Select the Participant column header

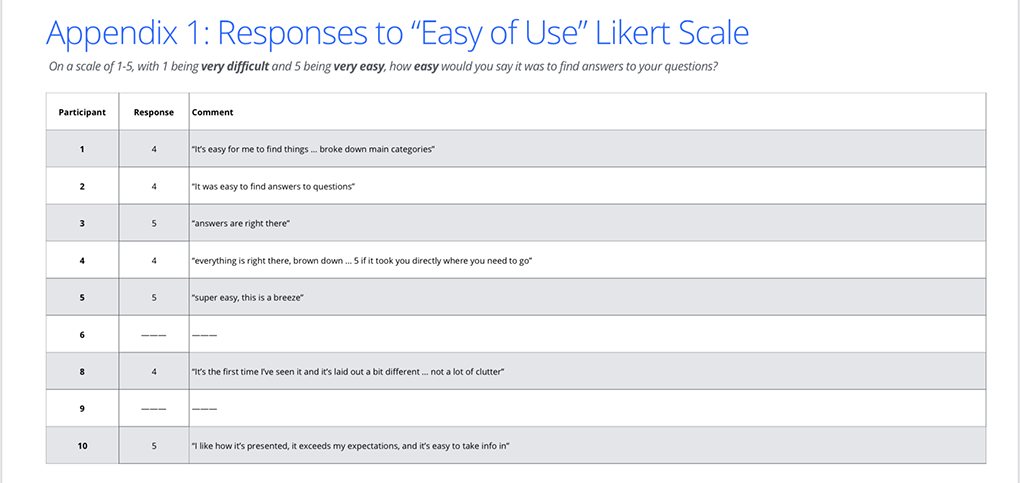point(82,112)
